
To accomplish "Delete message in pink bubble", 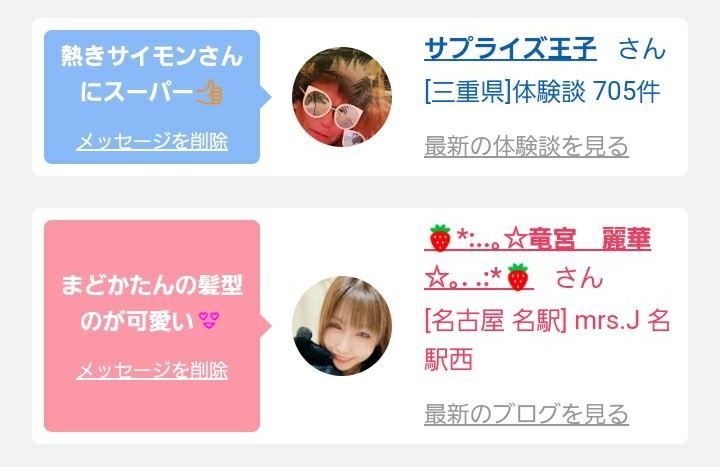I will (152, 371).
